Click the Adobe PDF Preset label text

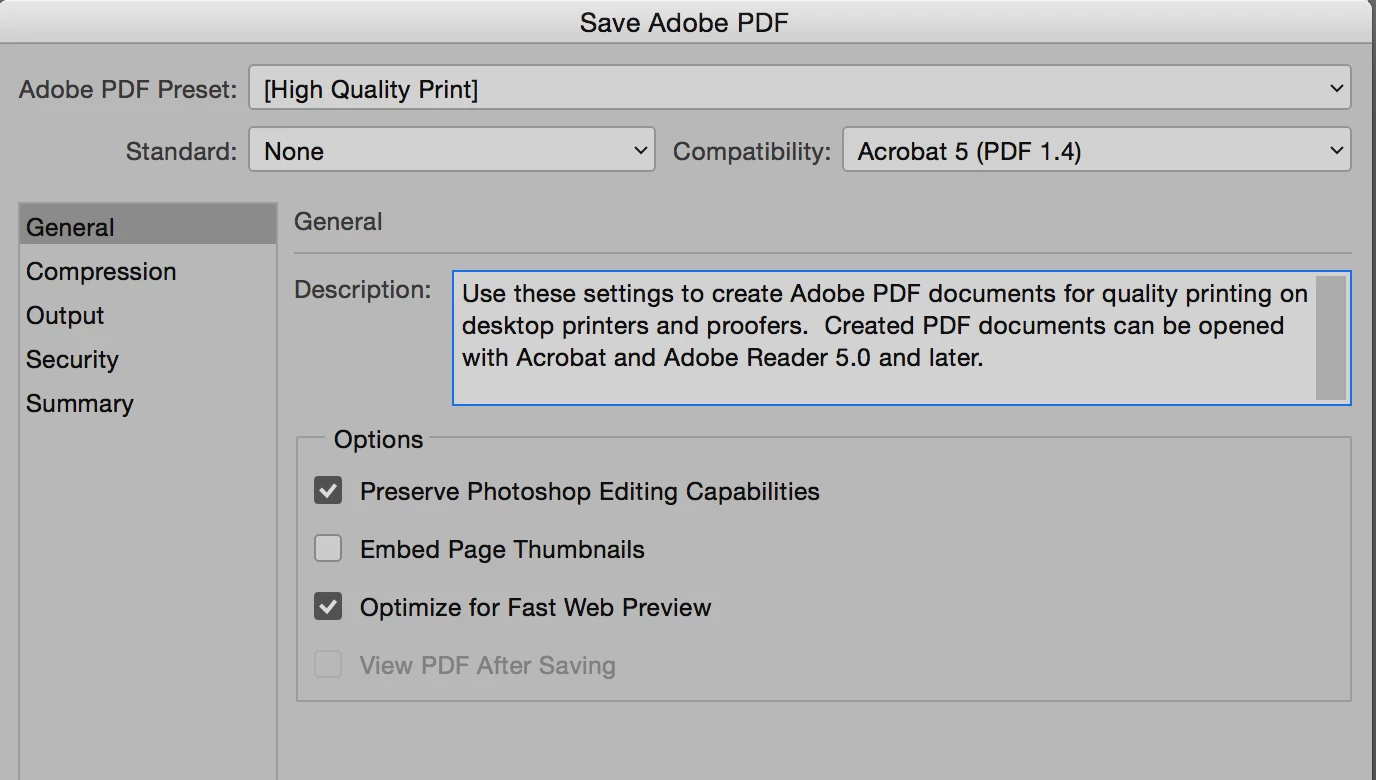coord(128,90)
